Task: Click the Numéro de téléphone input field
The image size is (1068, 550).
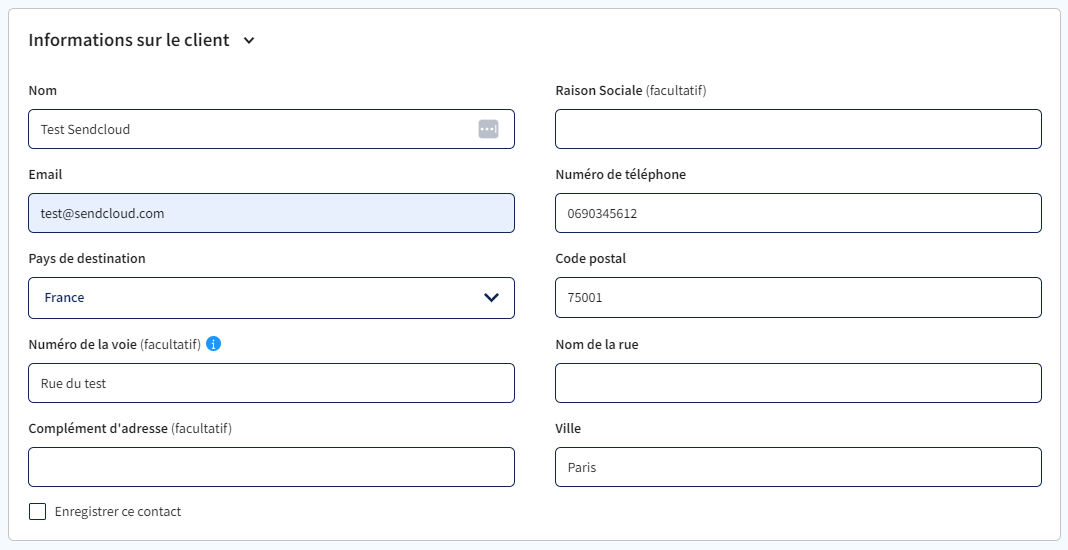Action: [x=798, y=213]
